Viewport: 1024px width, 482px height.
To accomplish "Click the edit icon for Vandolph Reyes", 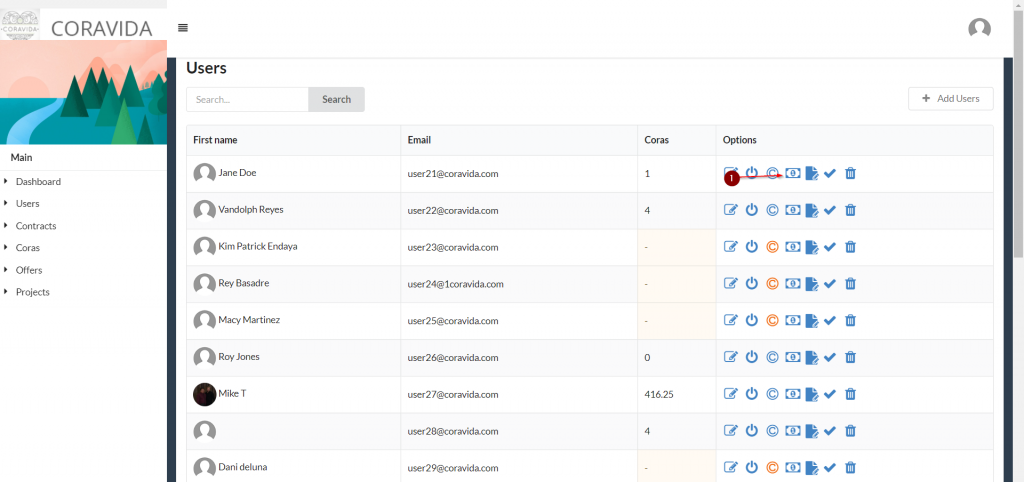I will click(x=731, y=210).
